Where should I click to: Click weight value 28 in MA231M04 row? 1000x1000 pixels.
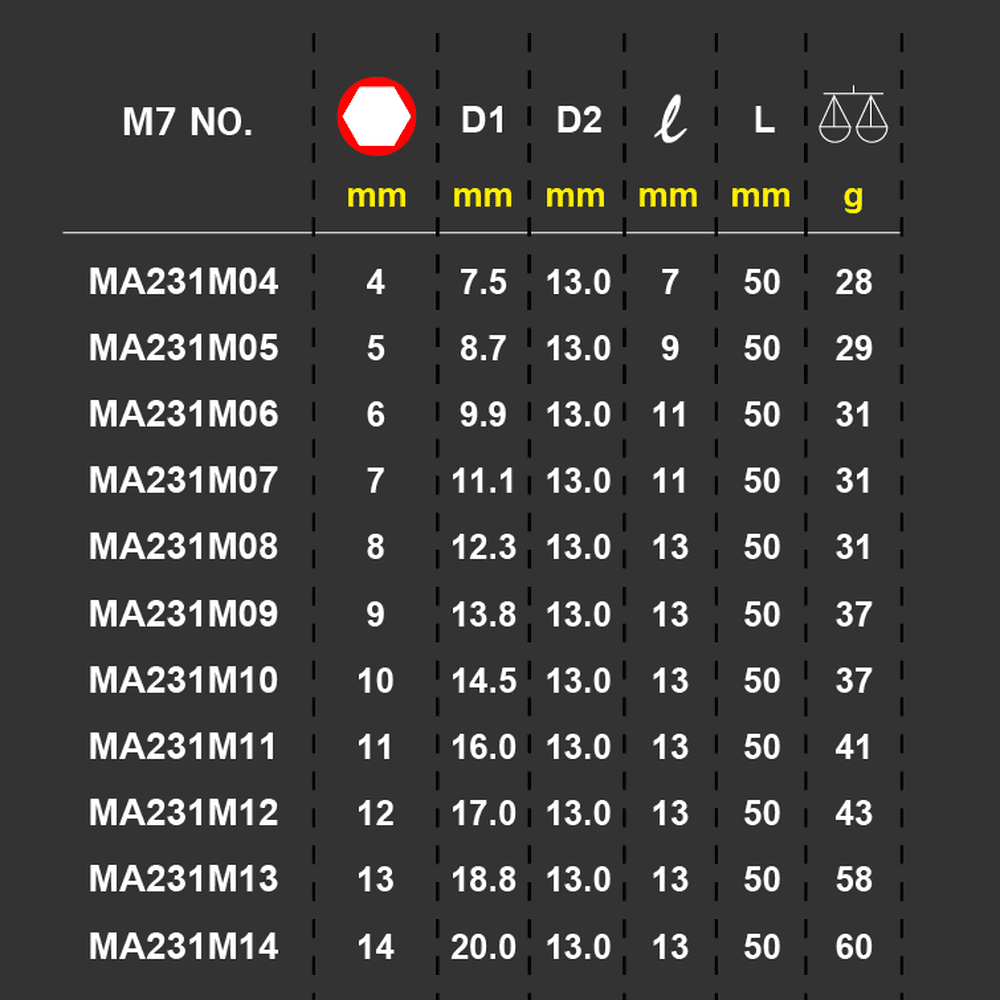click(854, 282)
